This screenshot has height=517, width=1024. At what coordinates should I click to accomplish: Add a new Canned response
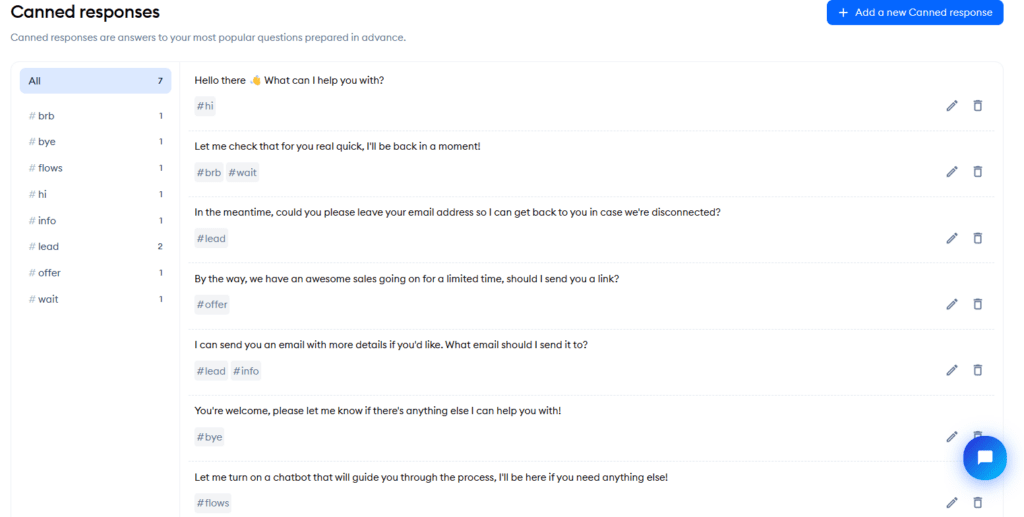pos(914,13)
